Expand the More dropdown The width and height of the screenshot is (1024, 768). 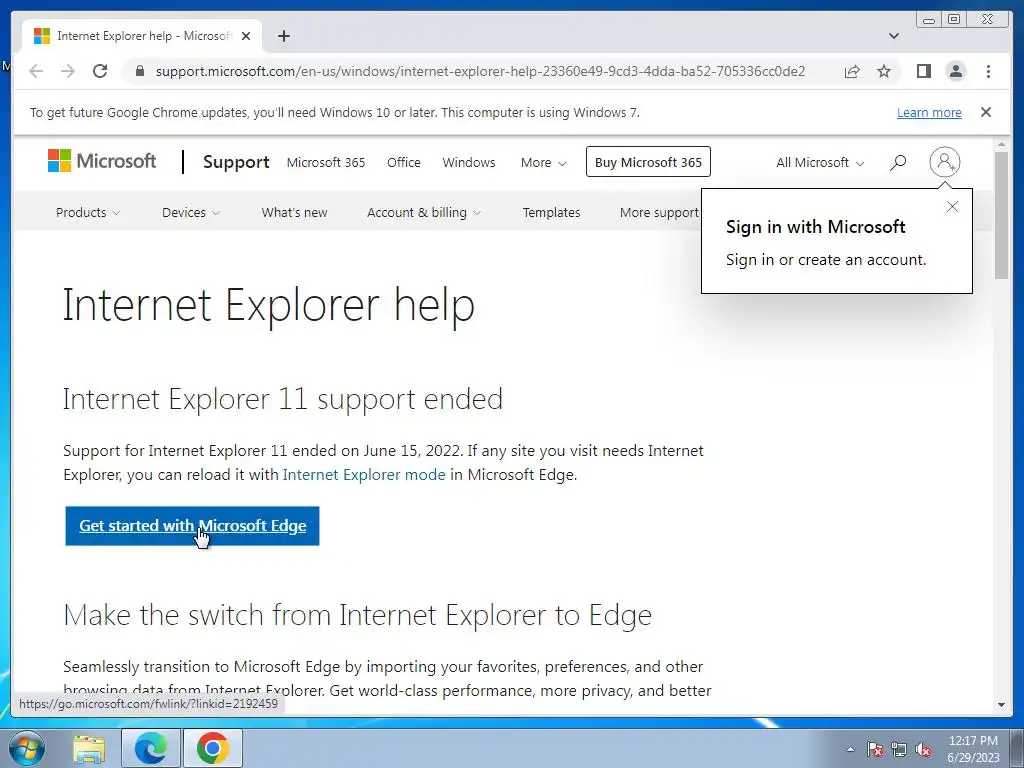tap(543, 162)
